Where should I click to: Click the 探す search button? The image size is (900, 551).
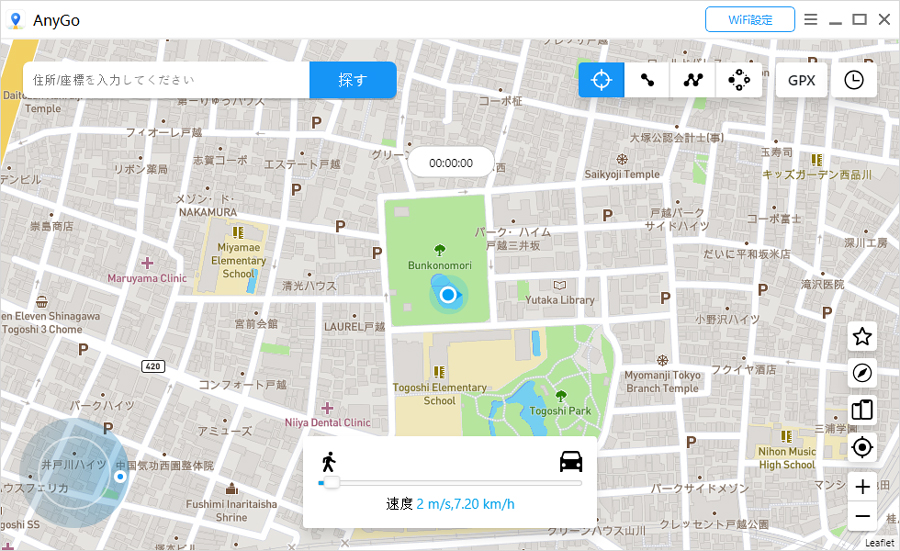[353, 80]
